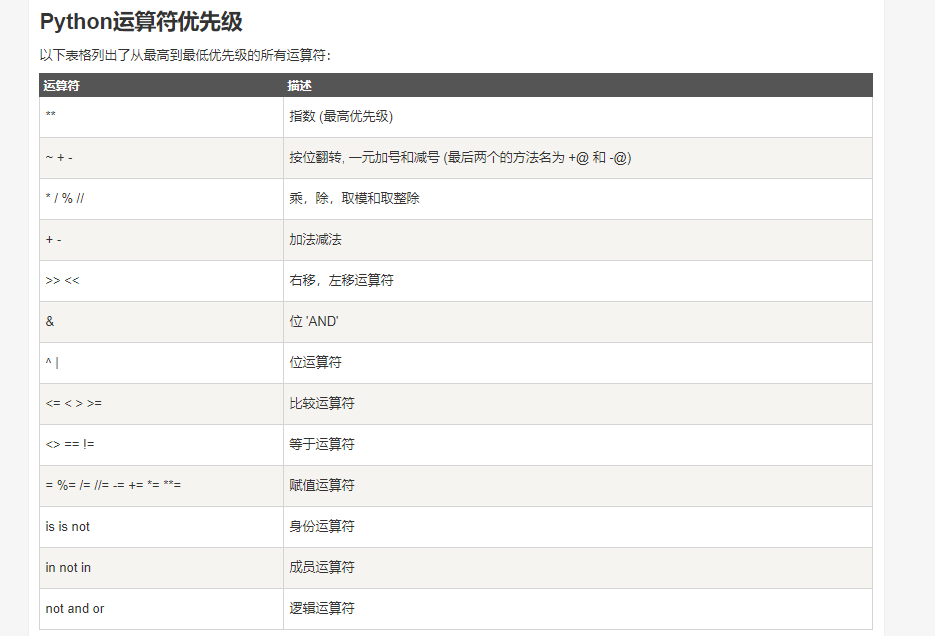Click the '^ |' operator cell
Screen dimensions: 935x636
pyautogui.click(x=161, y=363)
